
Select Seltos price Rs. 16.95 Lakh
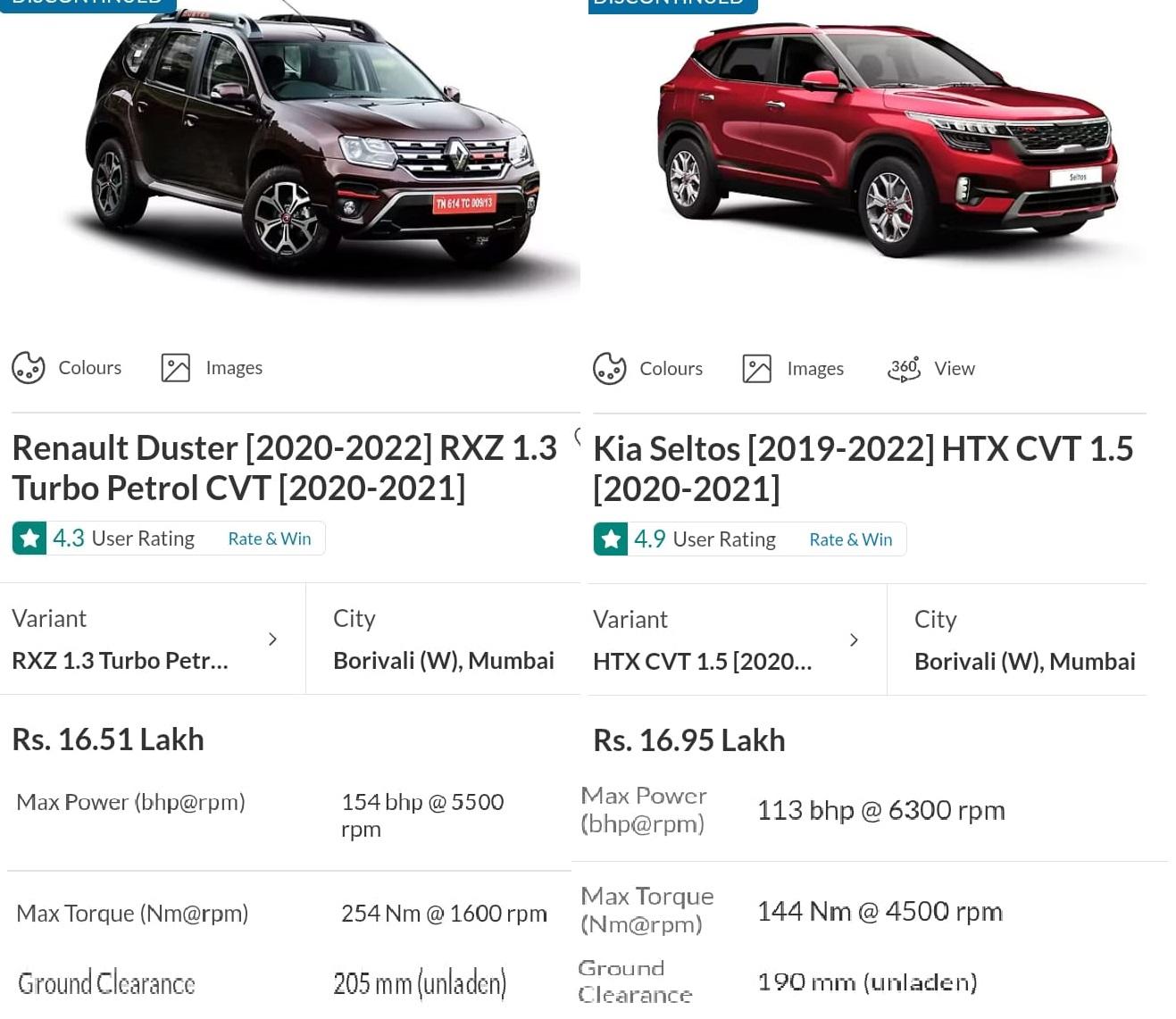pos(689,740)
